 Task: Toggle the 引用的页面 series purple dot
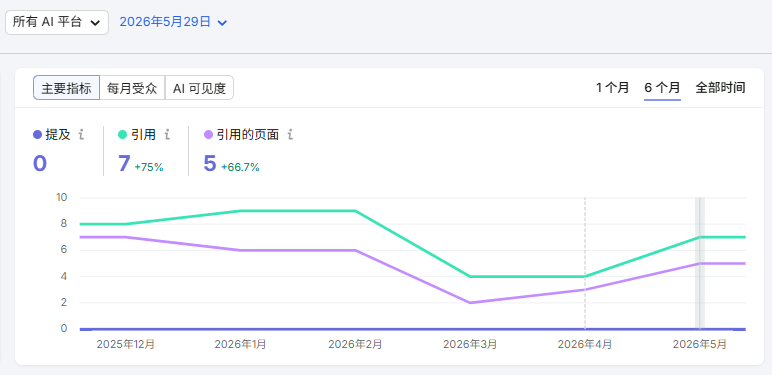[208, 134]
